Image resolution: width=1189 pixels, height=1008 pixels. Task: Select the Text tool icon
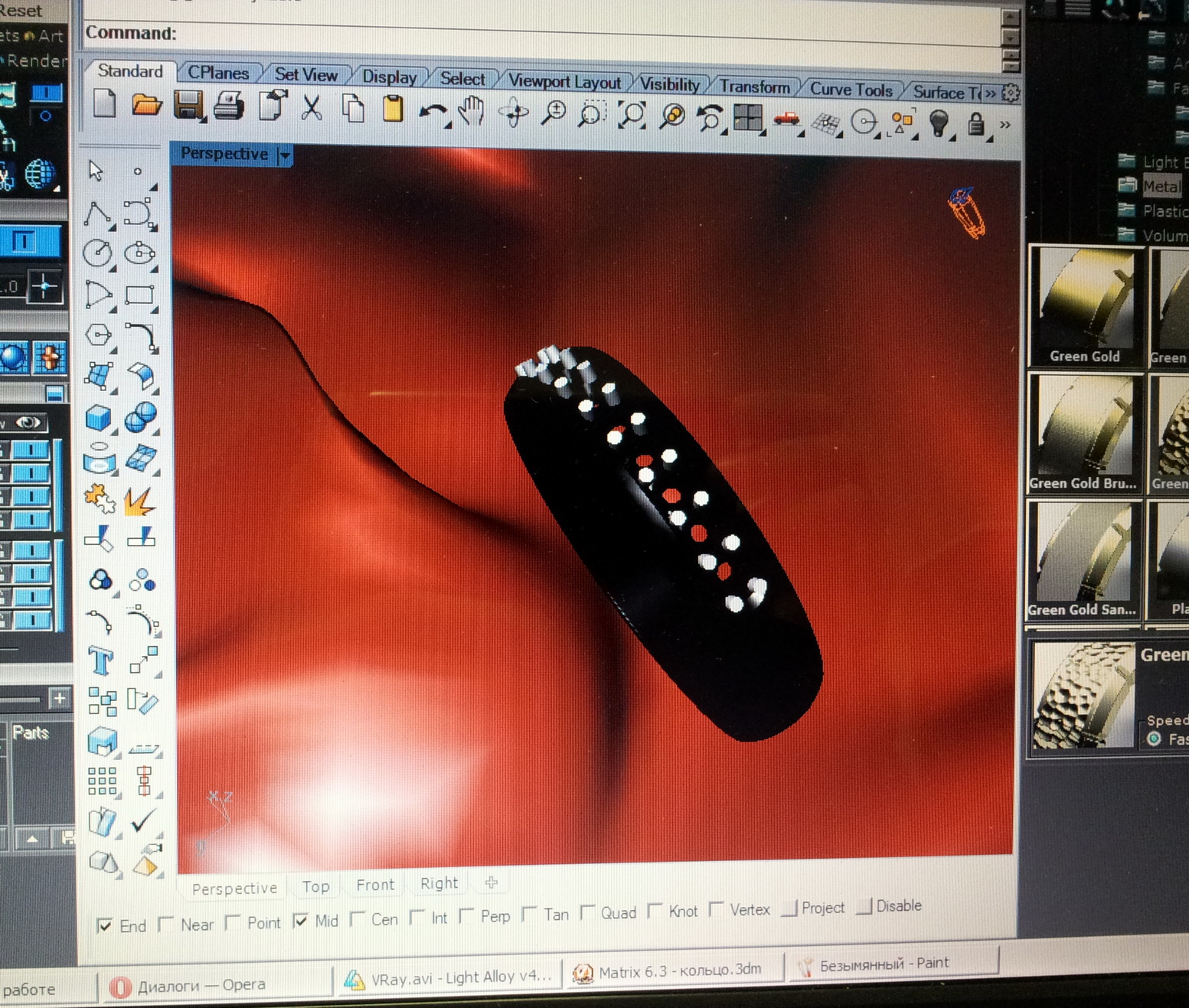click(101, 660)
